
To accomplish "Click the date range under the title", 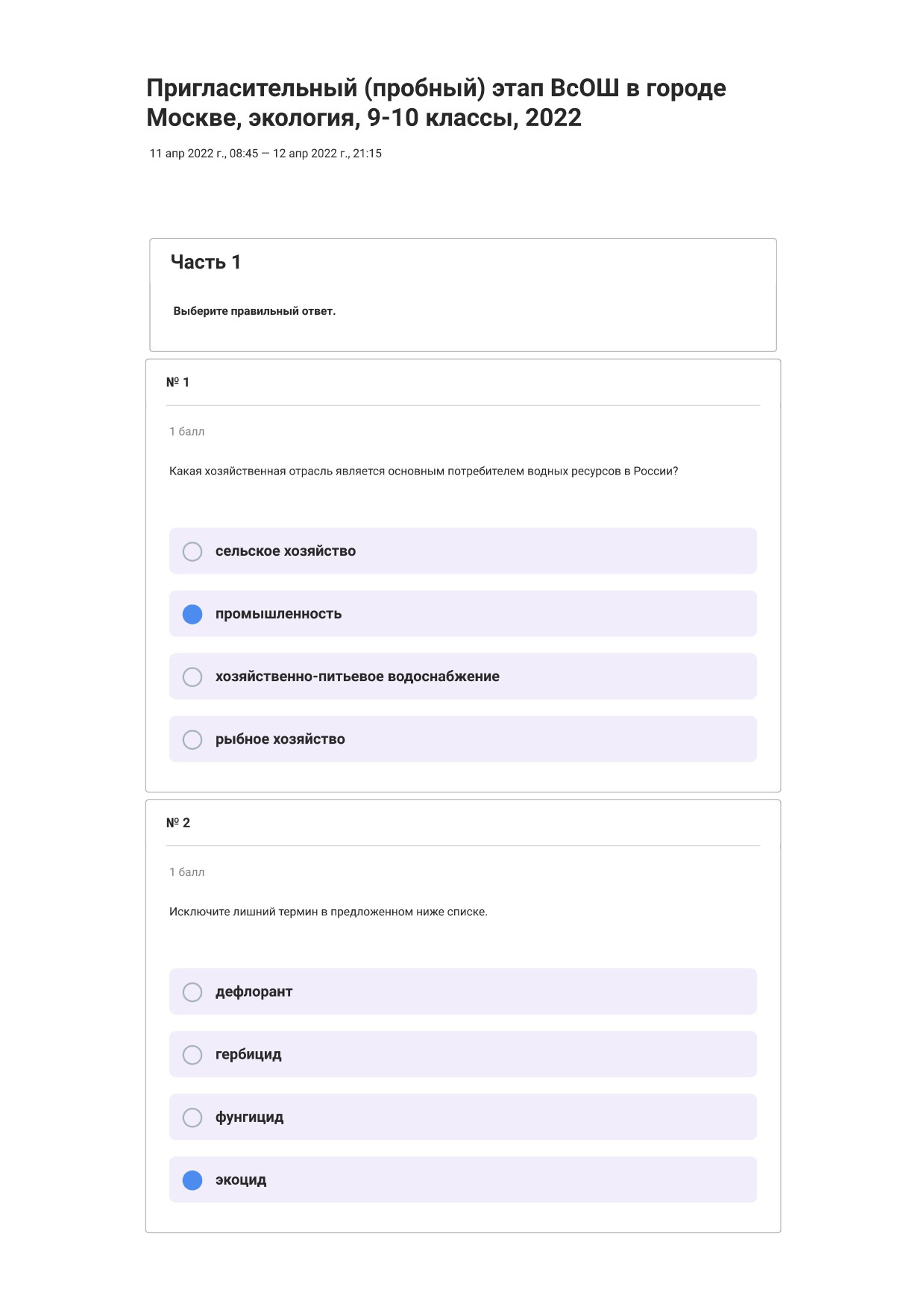I will 265,154.
